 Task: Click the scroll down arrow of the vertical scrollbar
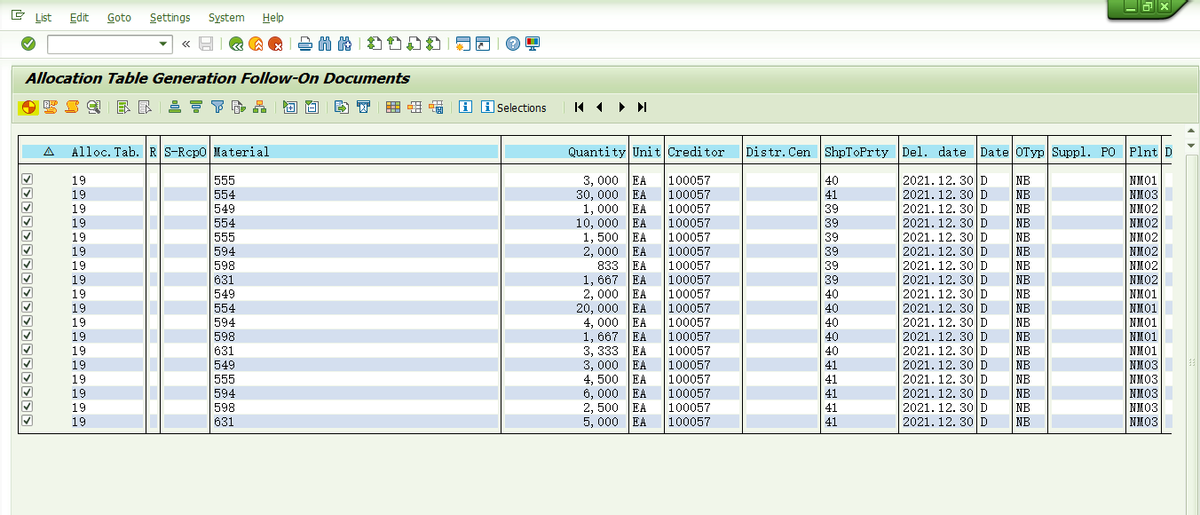pyautogui.click(x=1190, y=146)
